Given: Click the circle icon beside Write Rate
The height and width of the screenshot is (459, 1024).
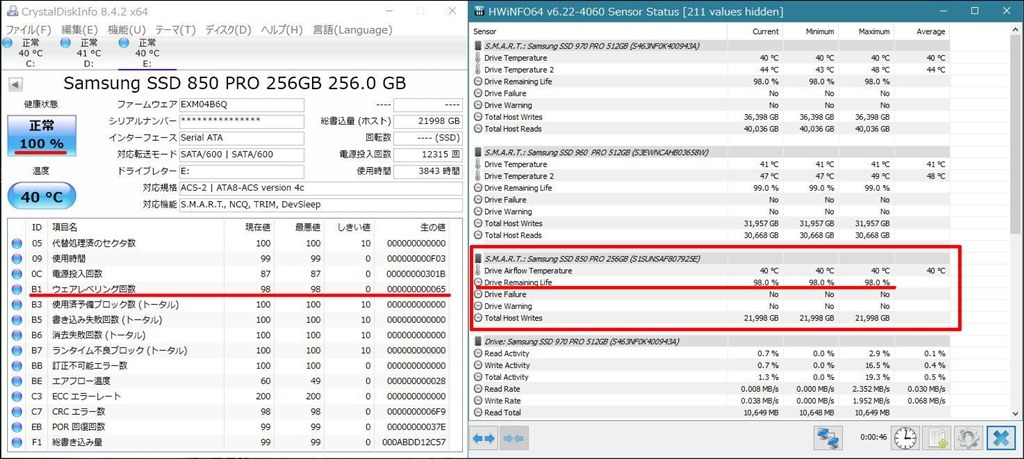Looking at the screenshot, I should (477, 401).
